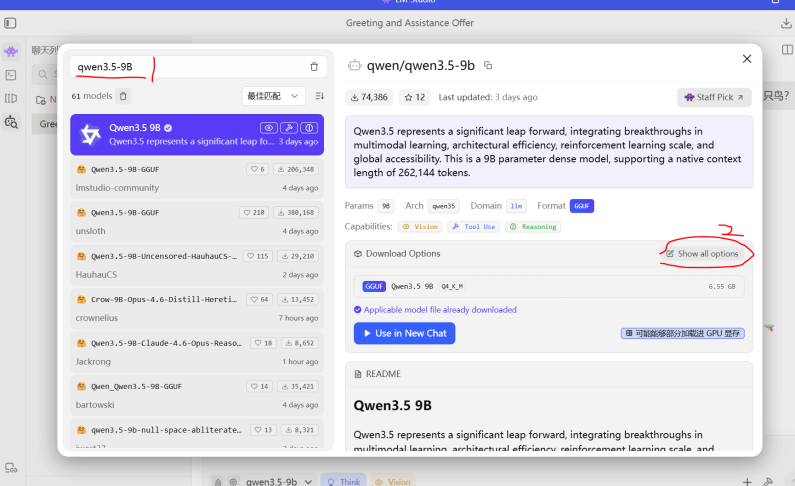Select Qwen_Qwen3.5-9B-GGUF by bartowski
This screenshot has height=486, width=795.
coord(197,395)
